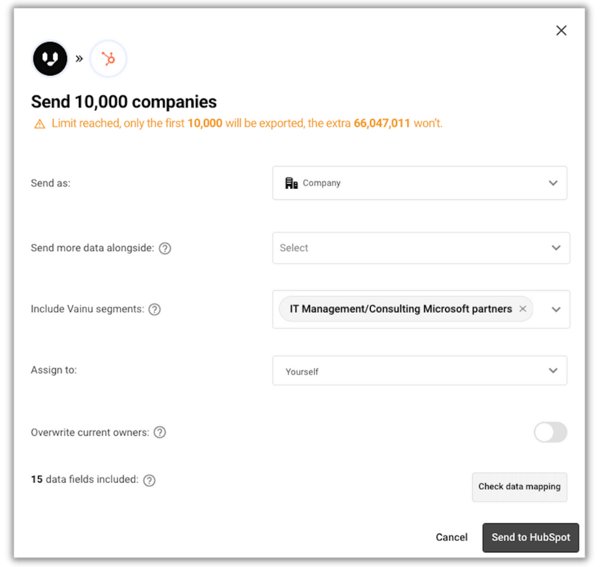Click the company building icon in Send as
This screenshot has height=567, width=600.
point(291,183)
